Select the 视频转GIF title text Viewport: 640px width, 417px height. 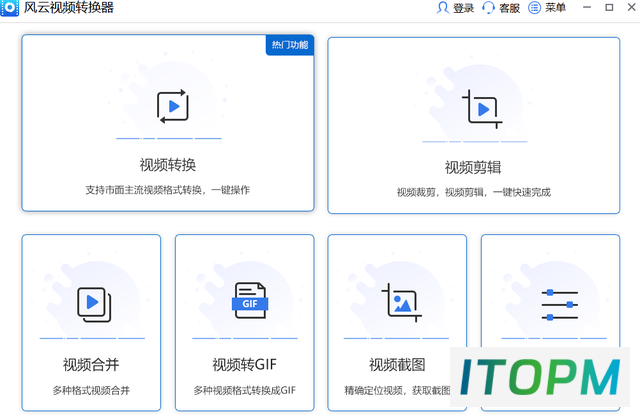click(x=244, y=364)
